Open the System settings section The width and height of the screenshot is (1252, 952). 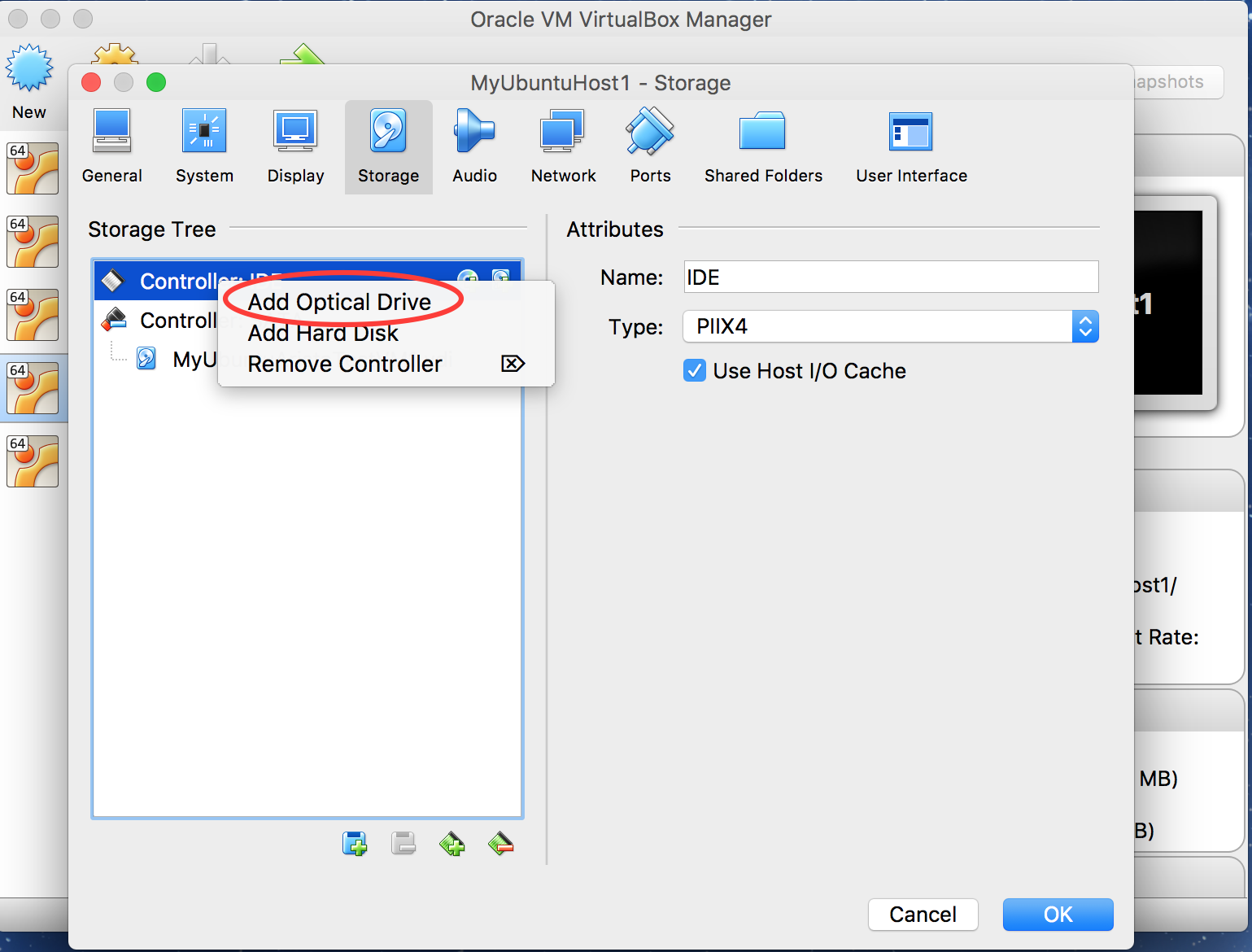click(204, 147)
